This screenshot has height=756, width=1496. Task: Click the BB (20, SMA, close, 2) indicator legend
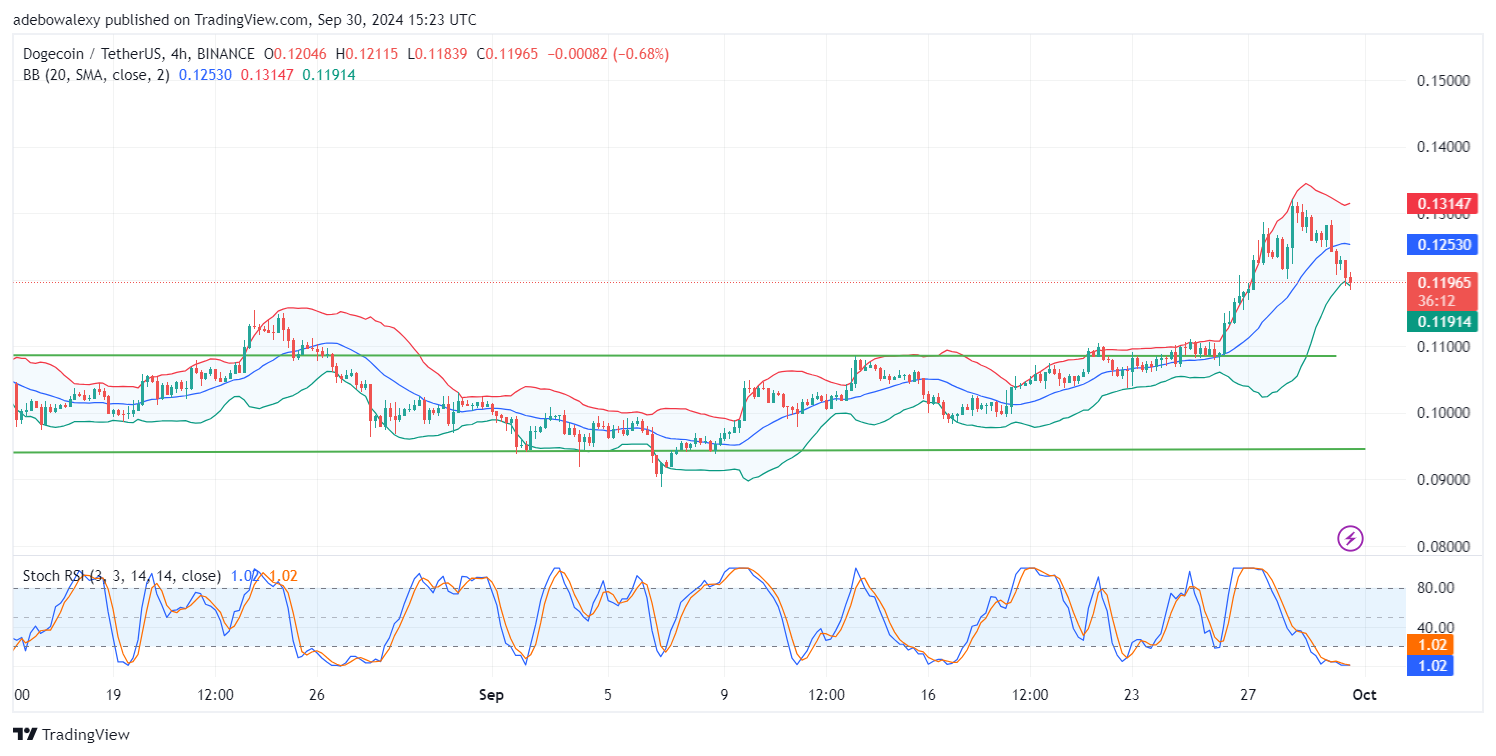tap(96, 74)
